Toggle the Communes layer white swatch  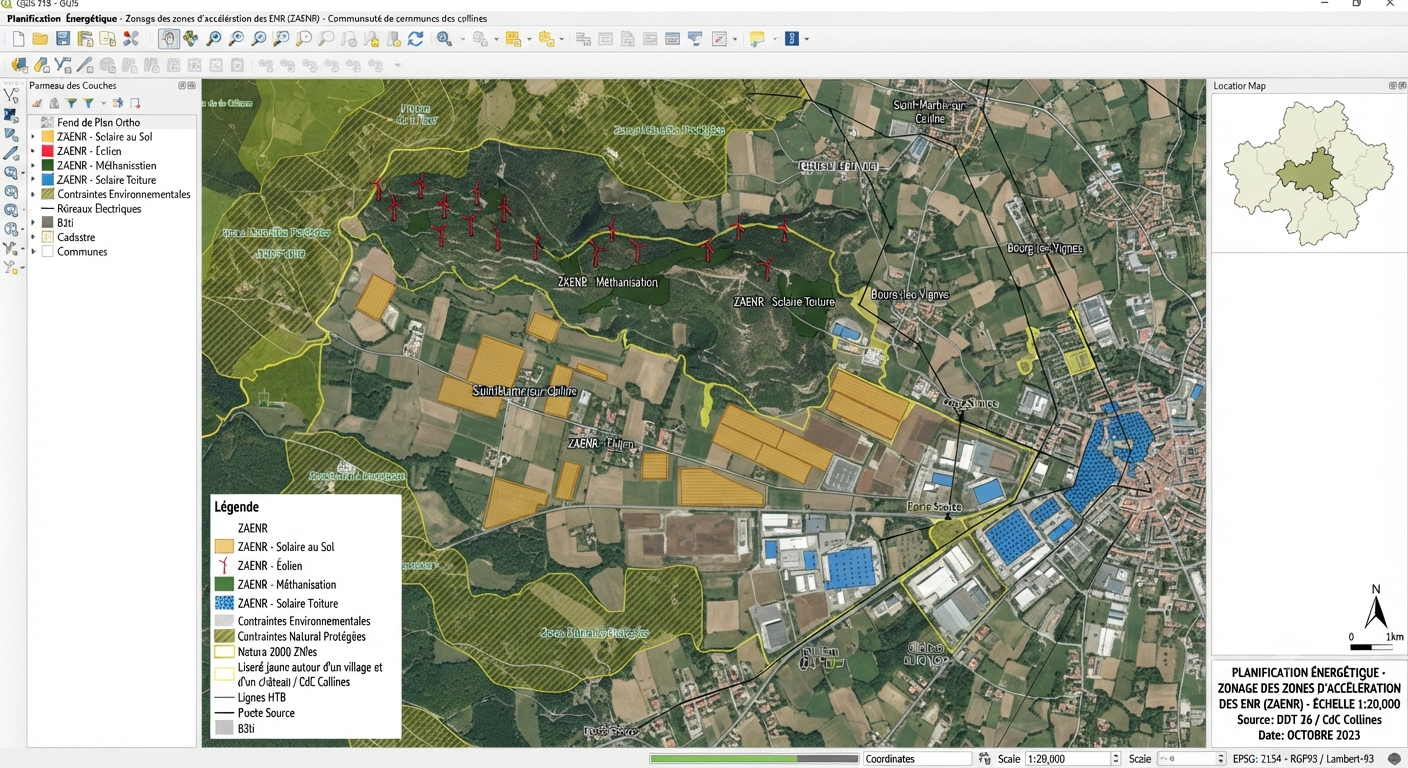tap(47, 252)
